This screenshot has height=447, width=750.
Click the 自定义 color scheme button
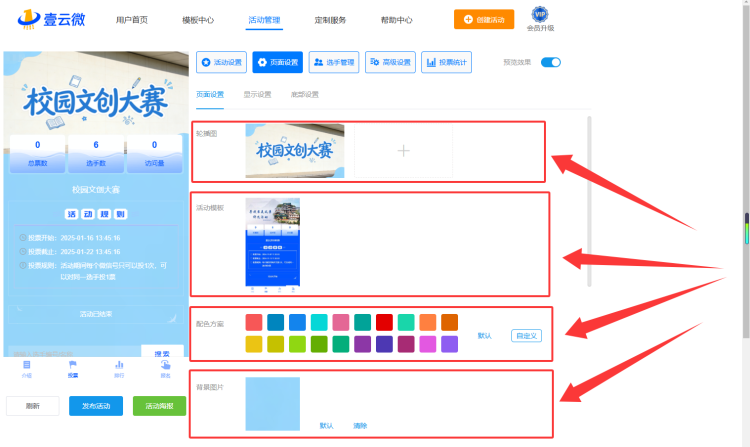526,336
